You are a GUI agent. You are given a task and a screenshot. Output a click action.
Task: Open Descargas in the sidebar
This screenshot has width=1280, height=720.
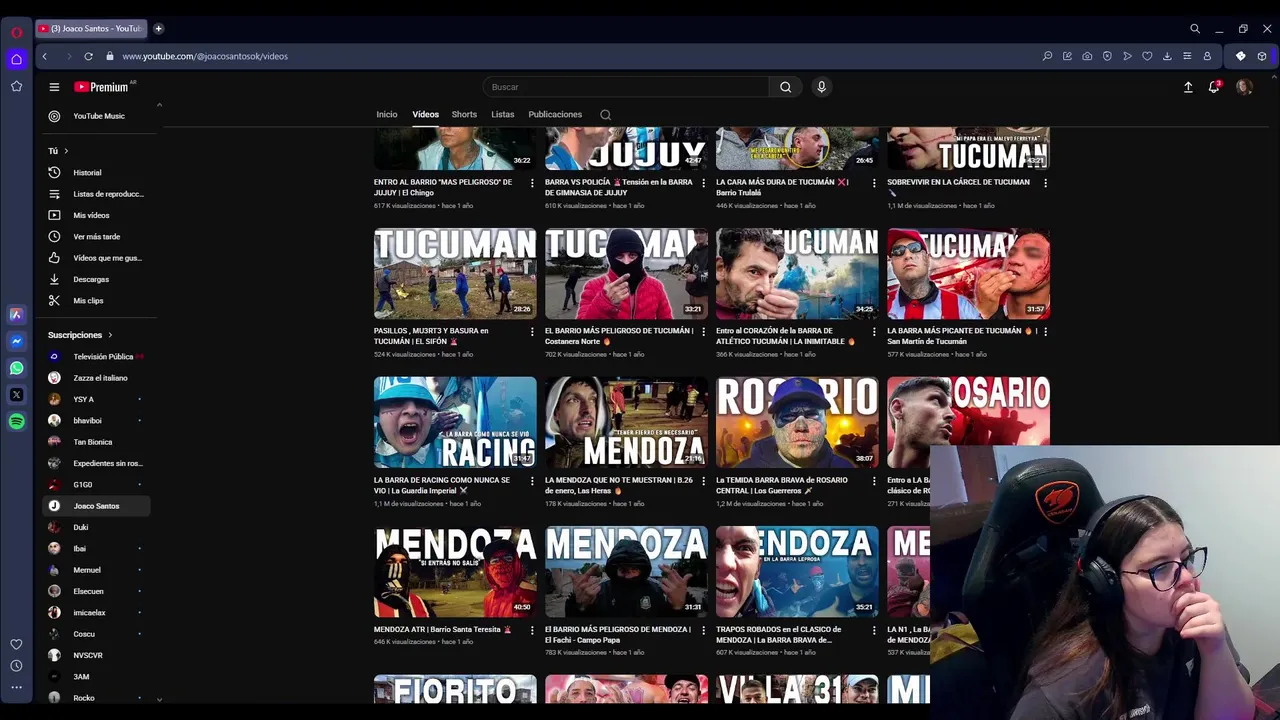point(97,279)
